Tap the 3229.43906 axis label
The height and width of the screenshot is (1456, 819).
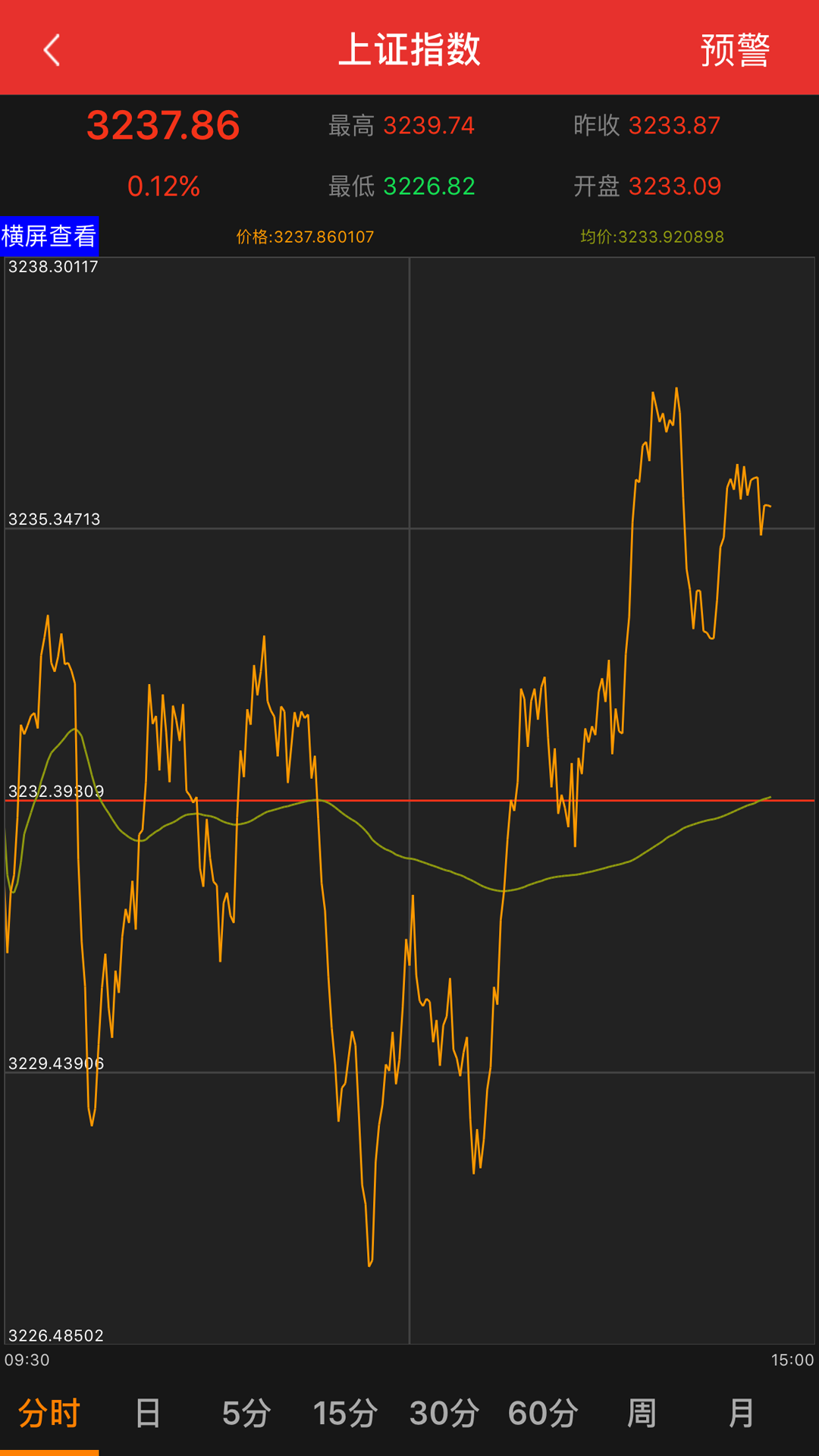[56, 1064]
